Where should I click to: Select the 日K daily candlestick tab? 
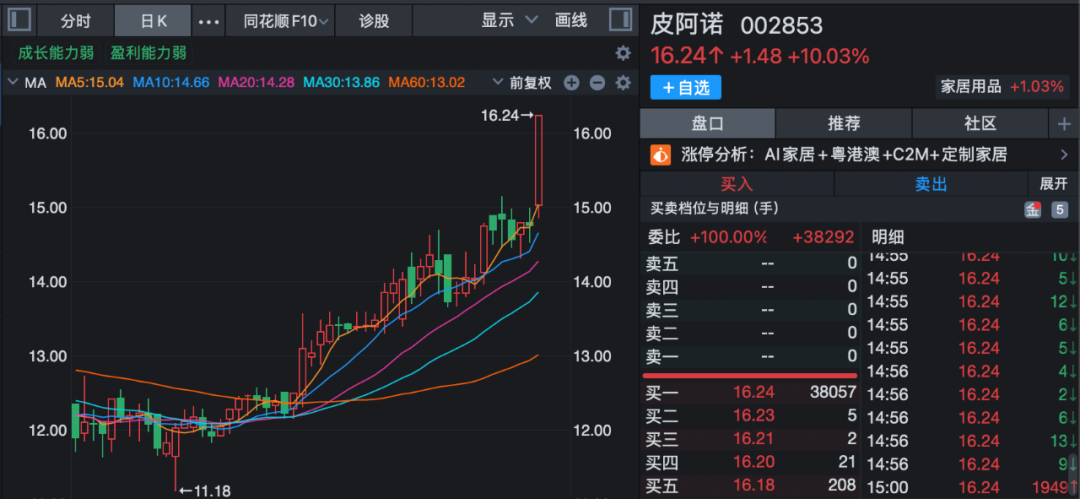(153, 20)
